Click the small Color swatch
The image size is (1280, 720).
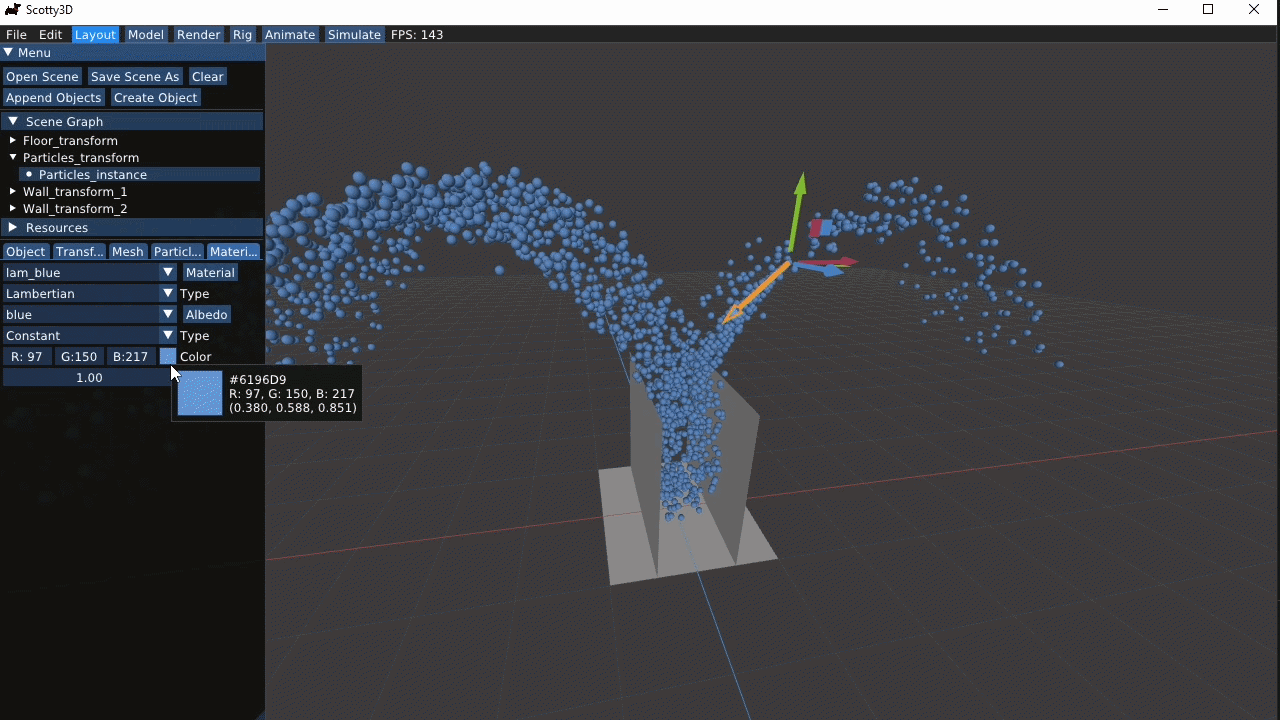[x=168, y=357]
